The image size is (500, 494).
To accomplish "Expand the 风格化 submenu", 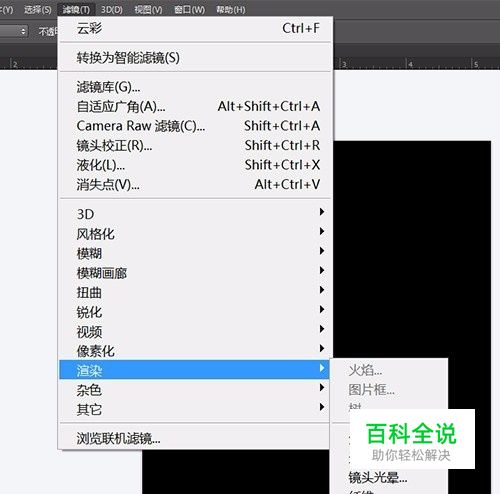I will click(195, 233).
